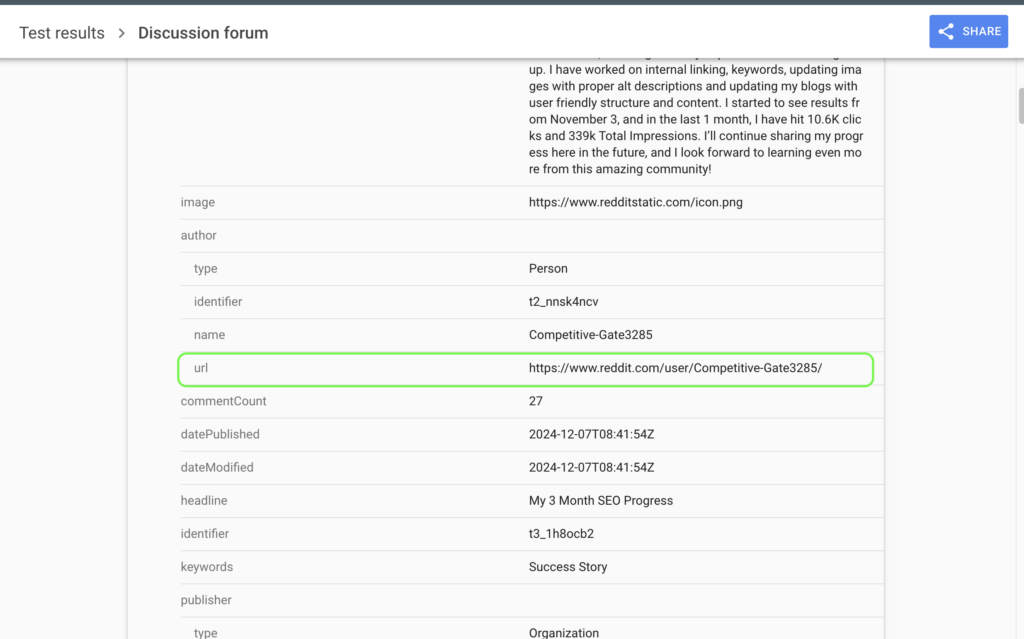Click the headline My 3 Month SEO Progress
Screen dimensions: 1024x639
(x=600, y=500)
